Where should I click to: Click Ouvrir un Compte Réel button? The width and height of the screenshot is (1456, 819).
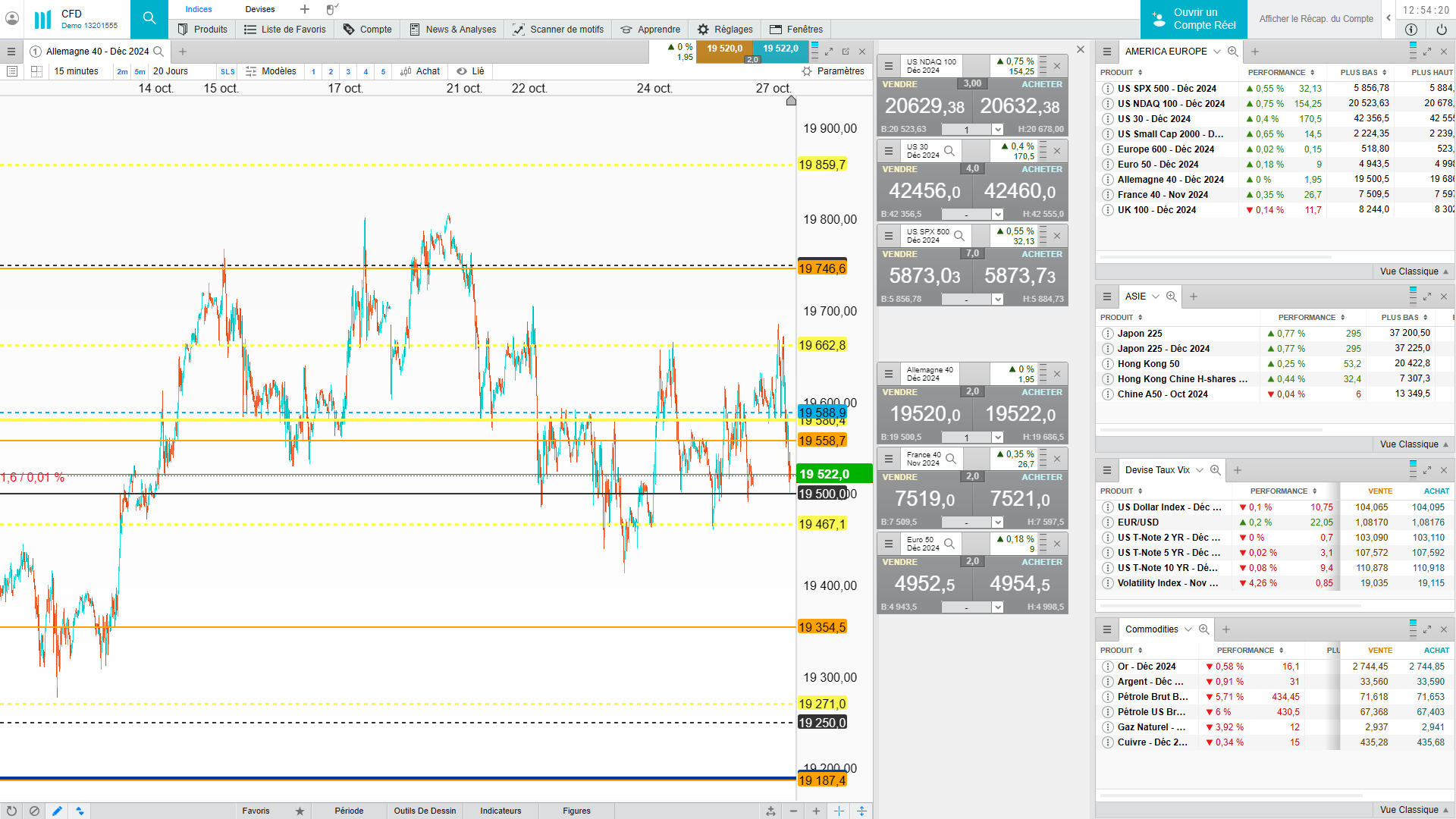1193,19
